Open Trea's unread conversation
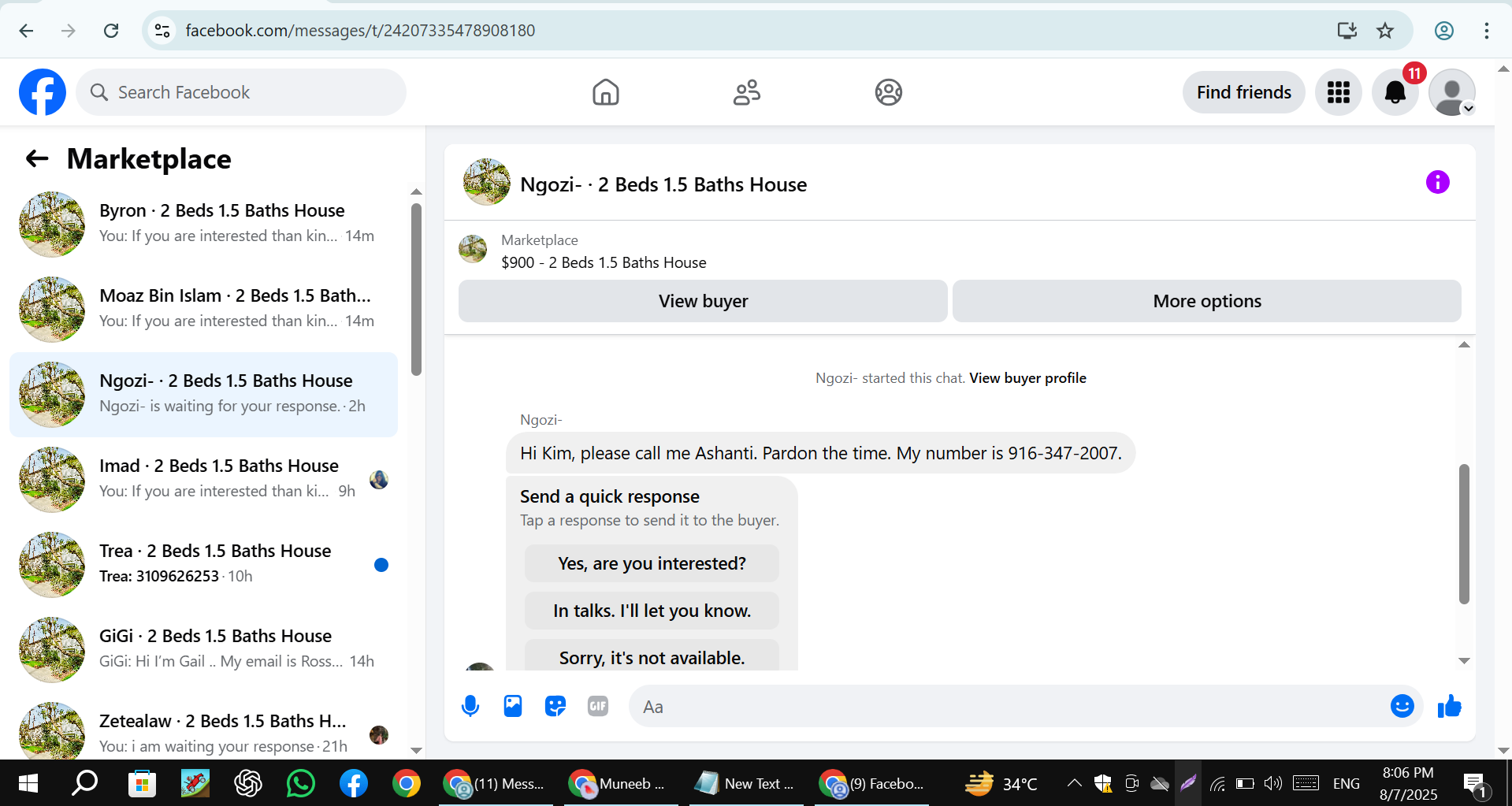The image size is (1512, 806). [203, 564]
